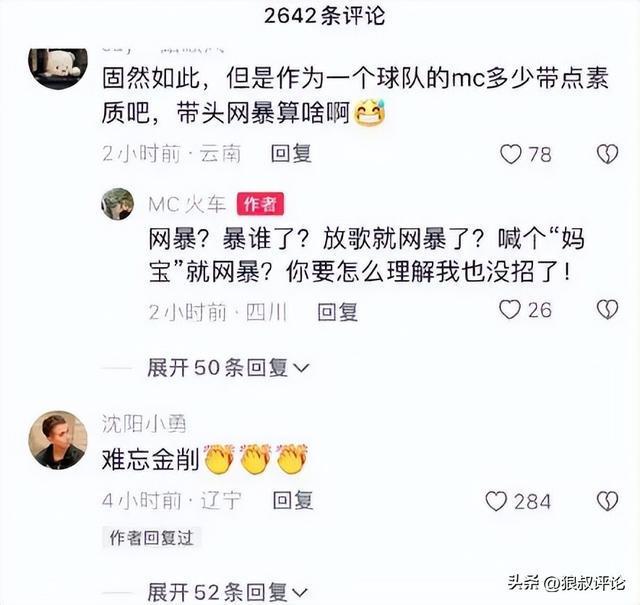Image resolution: width=640 pixels, height=605 pixels.
Task: Like MC火车's reply with 26 likes
Action: pos(510,310)
